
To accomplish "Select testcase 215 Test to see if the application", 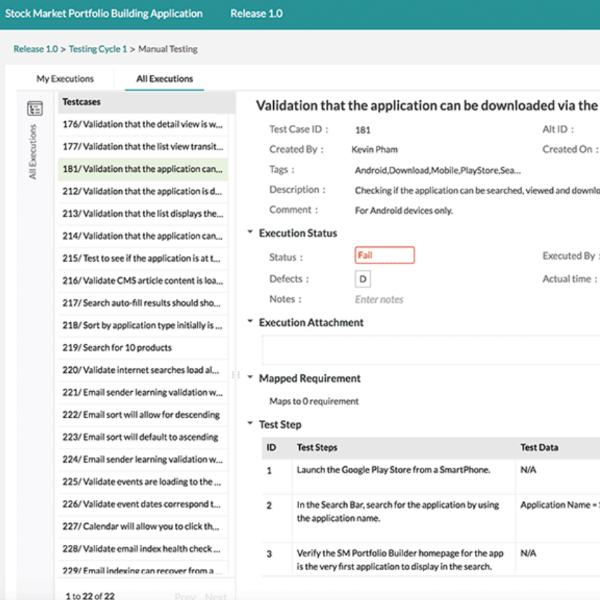I will pyautogui.click(x=143, y=258).
